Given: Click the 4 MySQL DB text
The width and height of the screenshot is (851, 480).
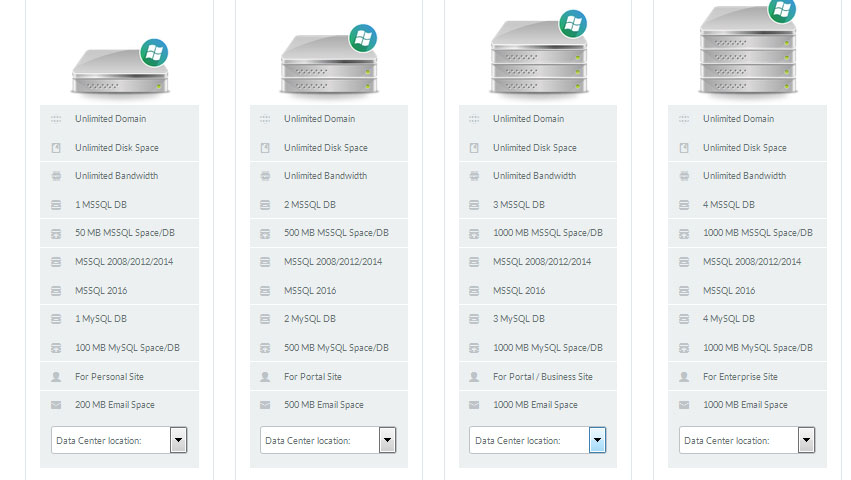Looking at the screenshot, I should (x=729, y=319).
